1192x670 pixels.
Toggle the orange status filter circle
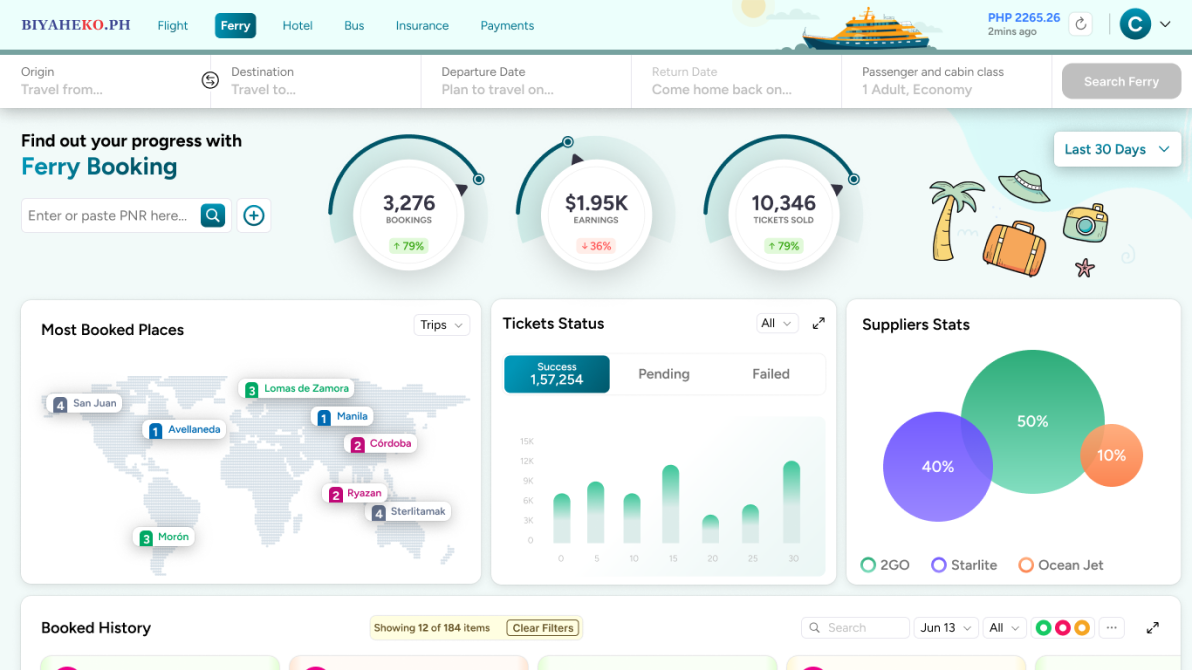point(1081,628)
